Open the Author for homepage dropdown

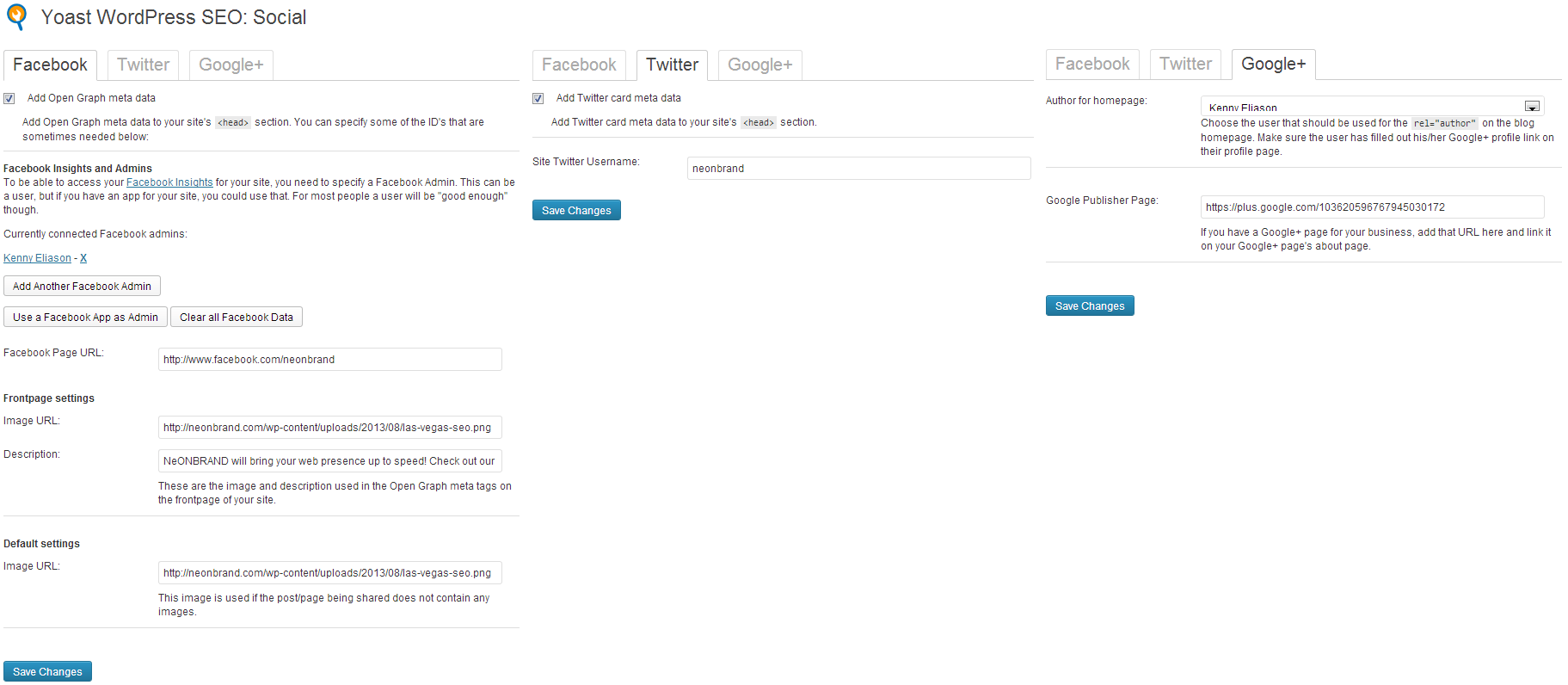(x=1372, y=106)
